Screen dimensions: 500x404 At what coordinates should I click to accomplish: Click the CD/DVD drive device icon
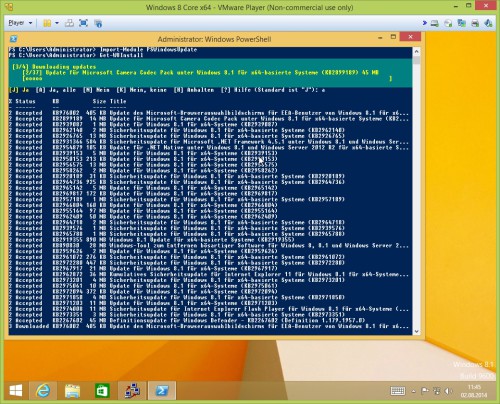[x=448, y=23]
